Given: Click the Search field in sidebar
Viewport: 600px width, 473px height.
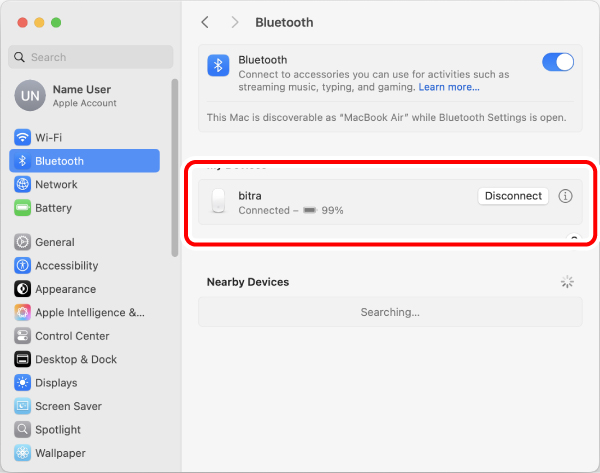Looking at the screenshot, I should coord(90,57).
